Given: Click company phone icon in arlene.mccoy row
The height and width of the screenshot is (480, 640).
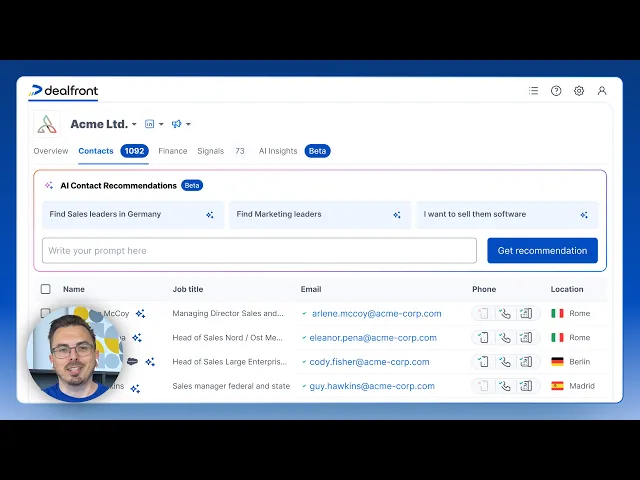Looking at the screenshot, I should coord(526,313).
